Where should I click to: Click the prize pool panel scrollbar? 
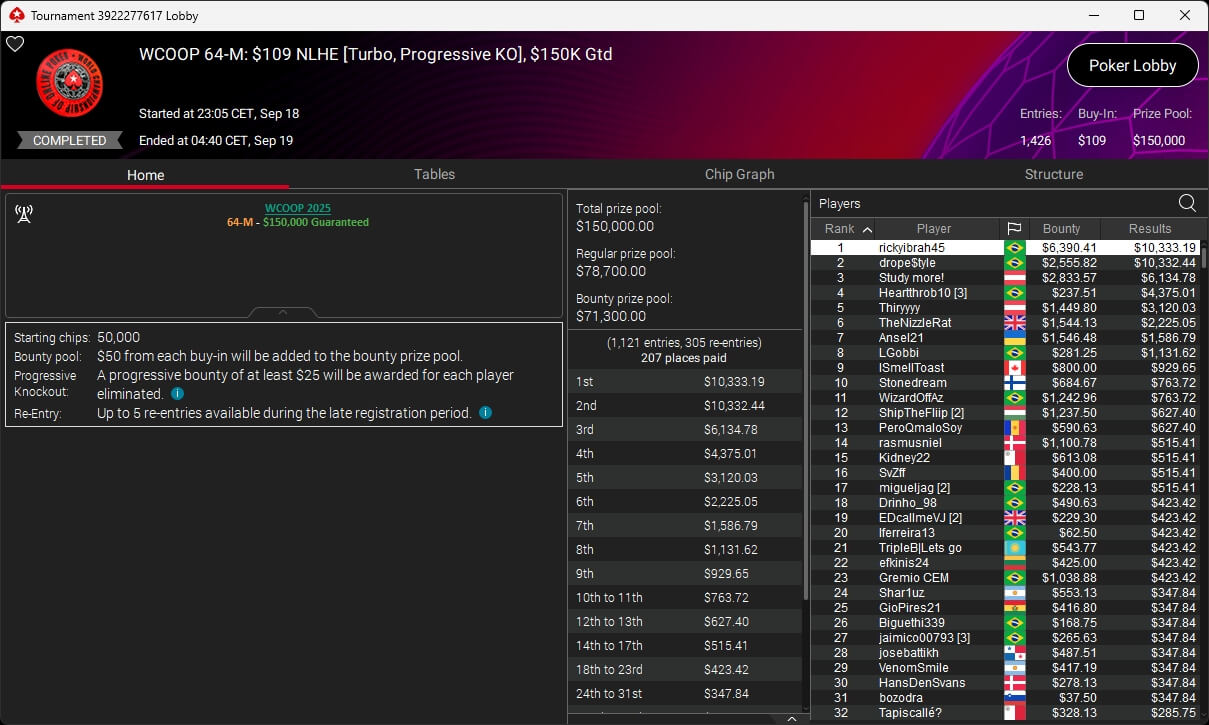pos(806,400)
